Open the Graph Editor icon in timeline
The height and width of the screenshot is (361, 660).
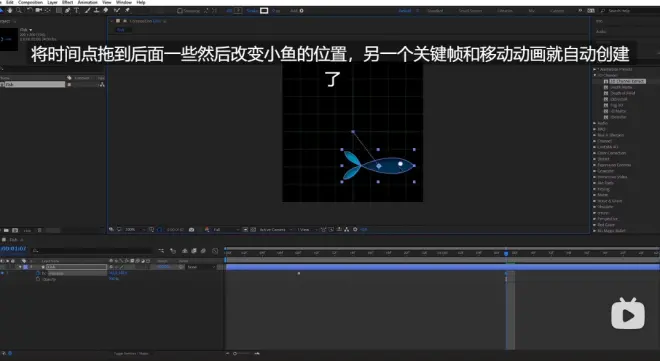(215, 251)
